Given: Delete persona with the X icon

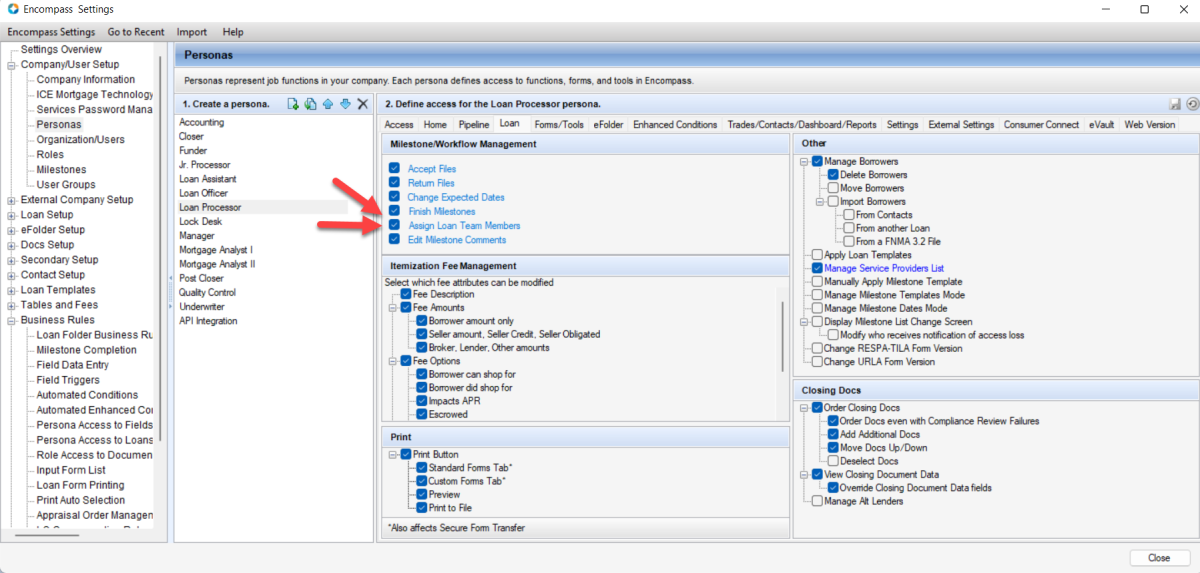Looking at the screenshot, I should tap(363, 104).
